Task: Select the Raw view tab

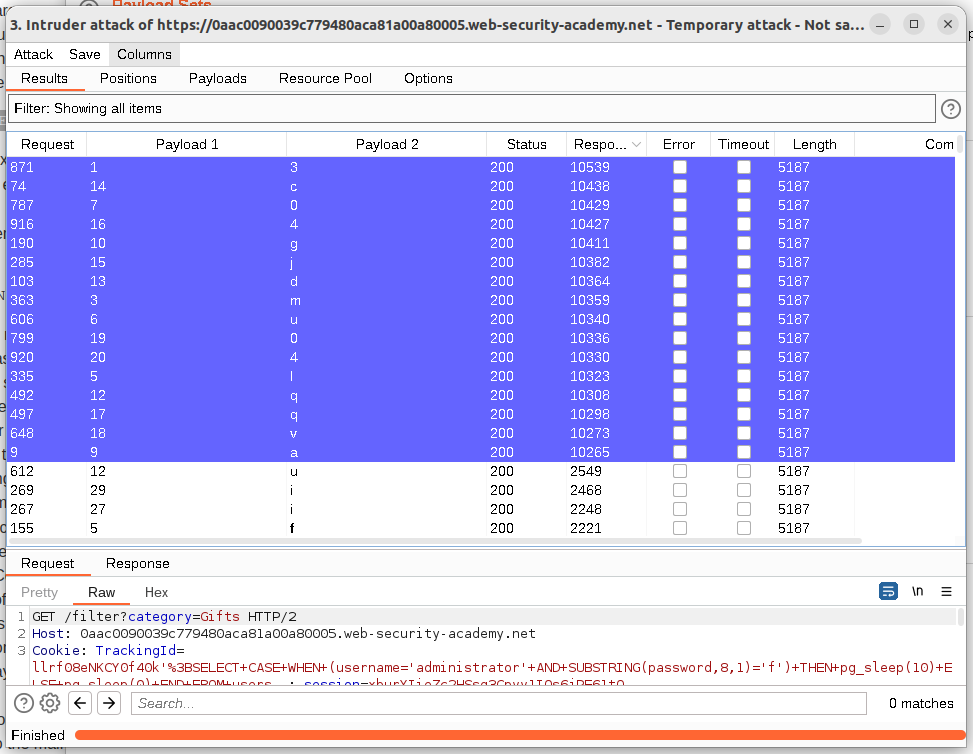Action: tap(101, 593)
